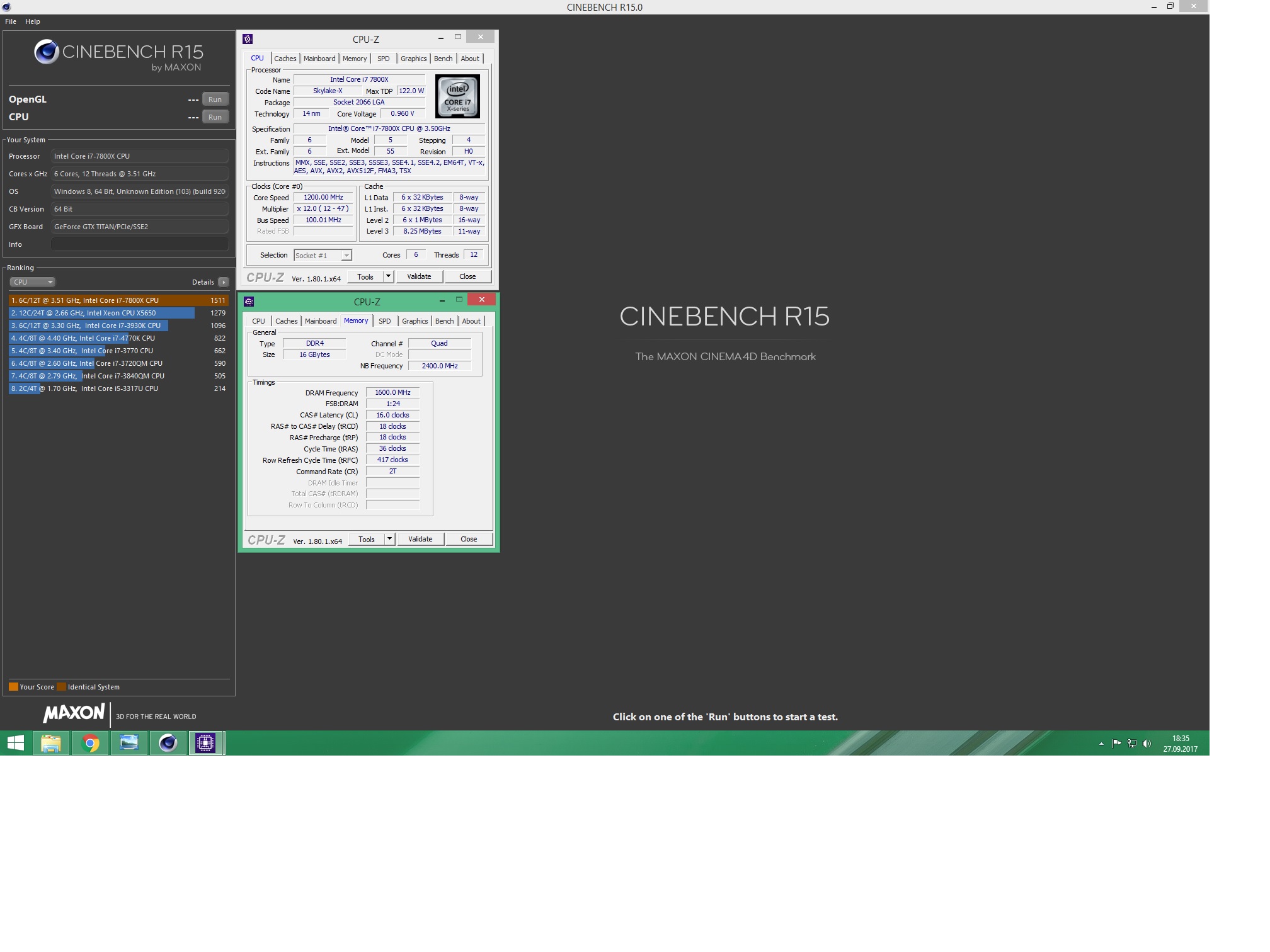Open volume speaker tray icon

click(1147, 744)
